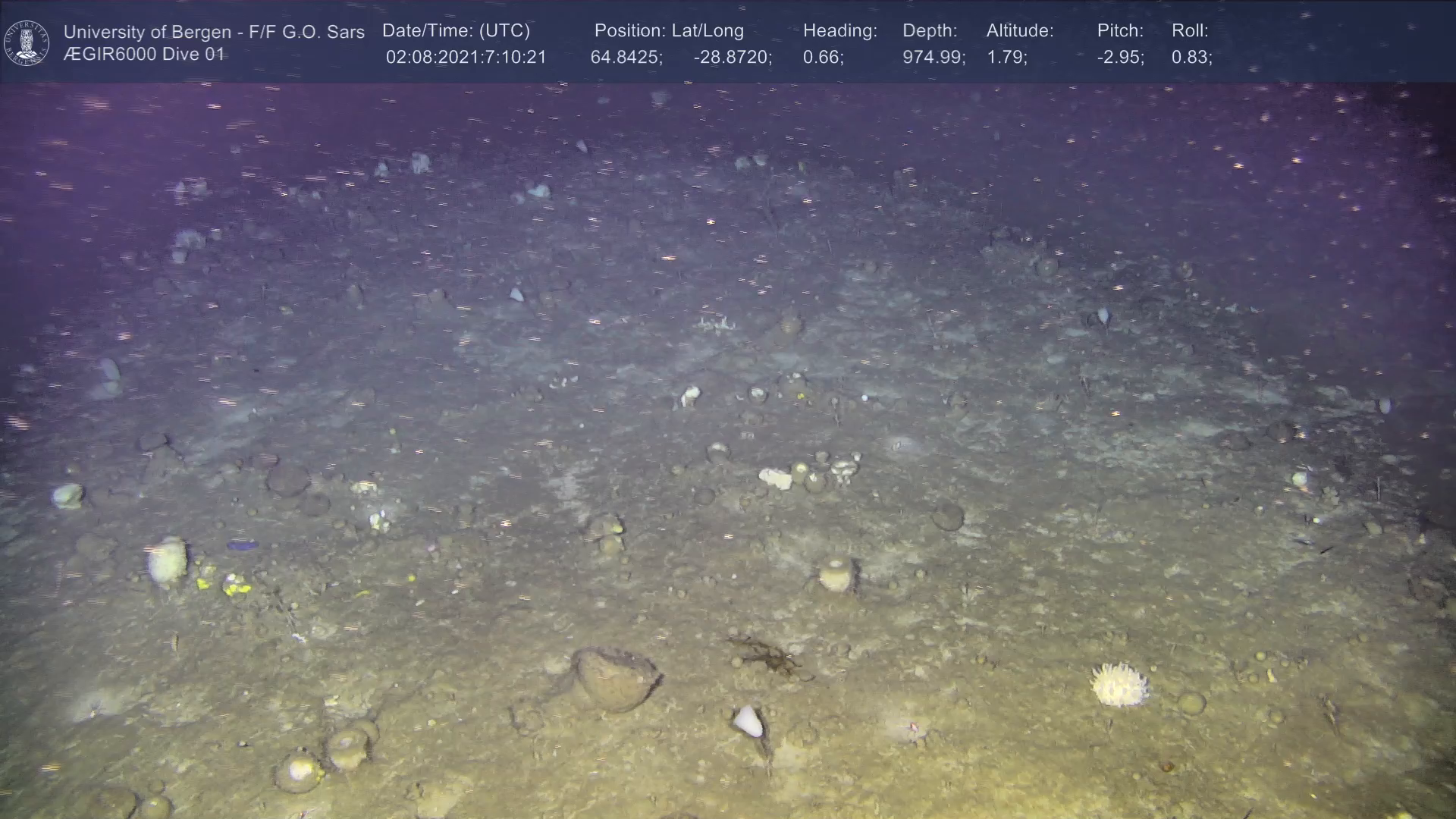The image size is (1456, 819).
Task: Select the depth reading 974.99
Action: point(933,58)
